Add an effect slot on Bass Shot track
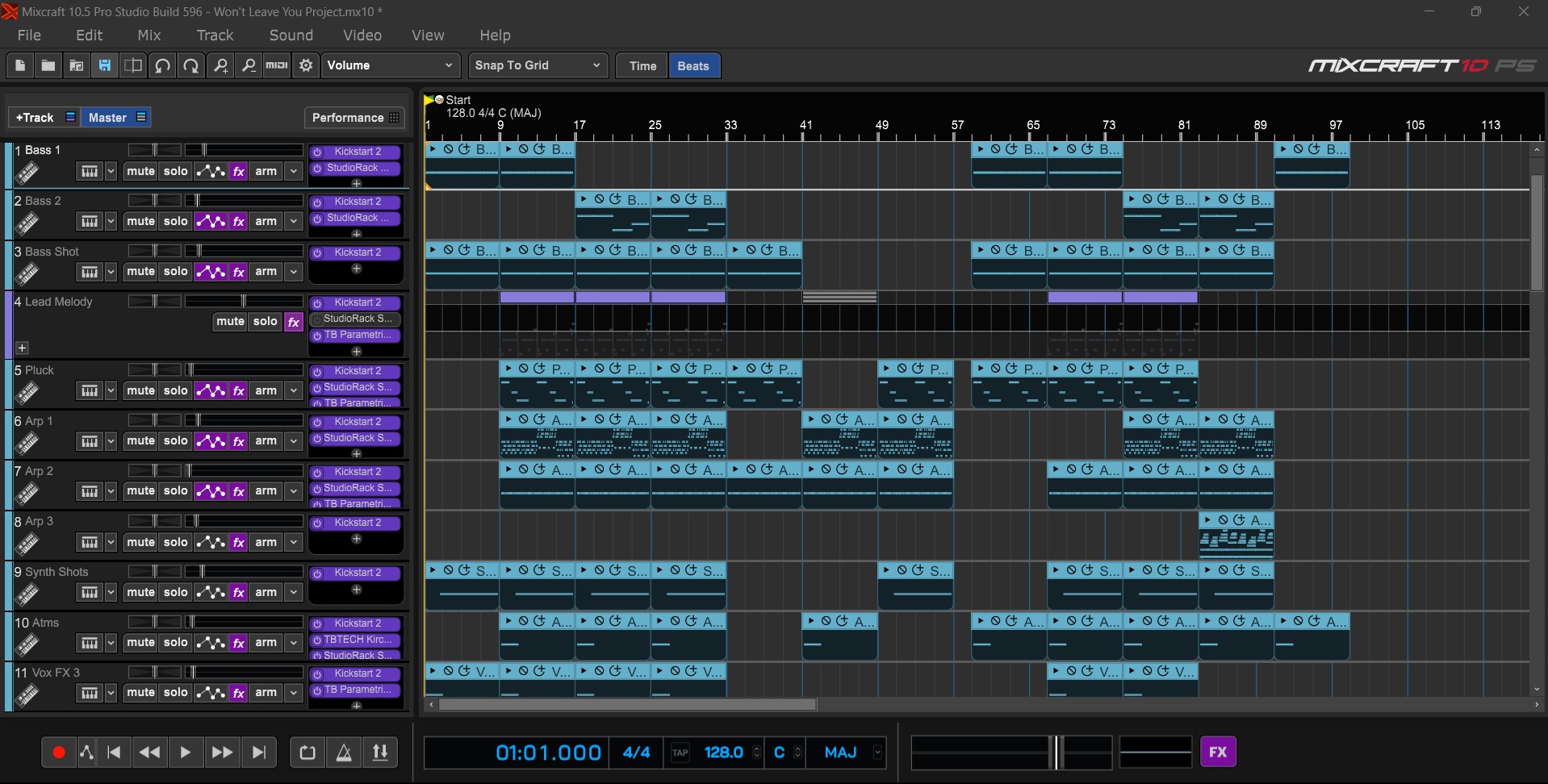The image size is (1548, 784). (357, 269)
